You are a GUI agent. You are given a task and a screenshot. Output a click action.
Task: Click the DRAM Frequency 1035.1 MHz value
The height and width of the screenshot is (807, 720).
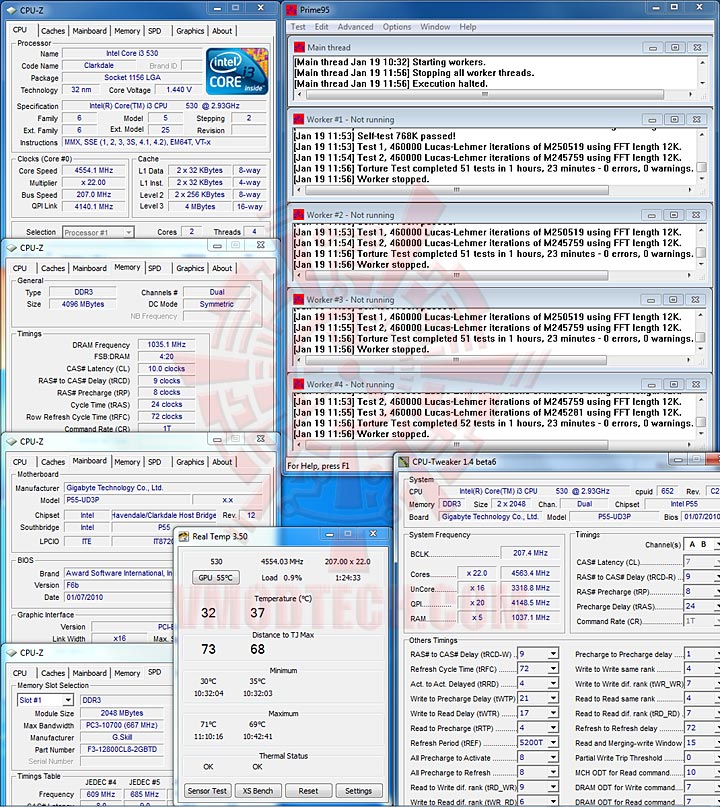tap(166, 345)
